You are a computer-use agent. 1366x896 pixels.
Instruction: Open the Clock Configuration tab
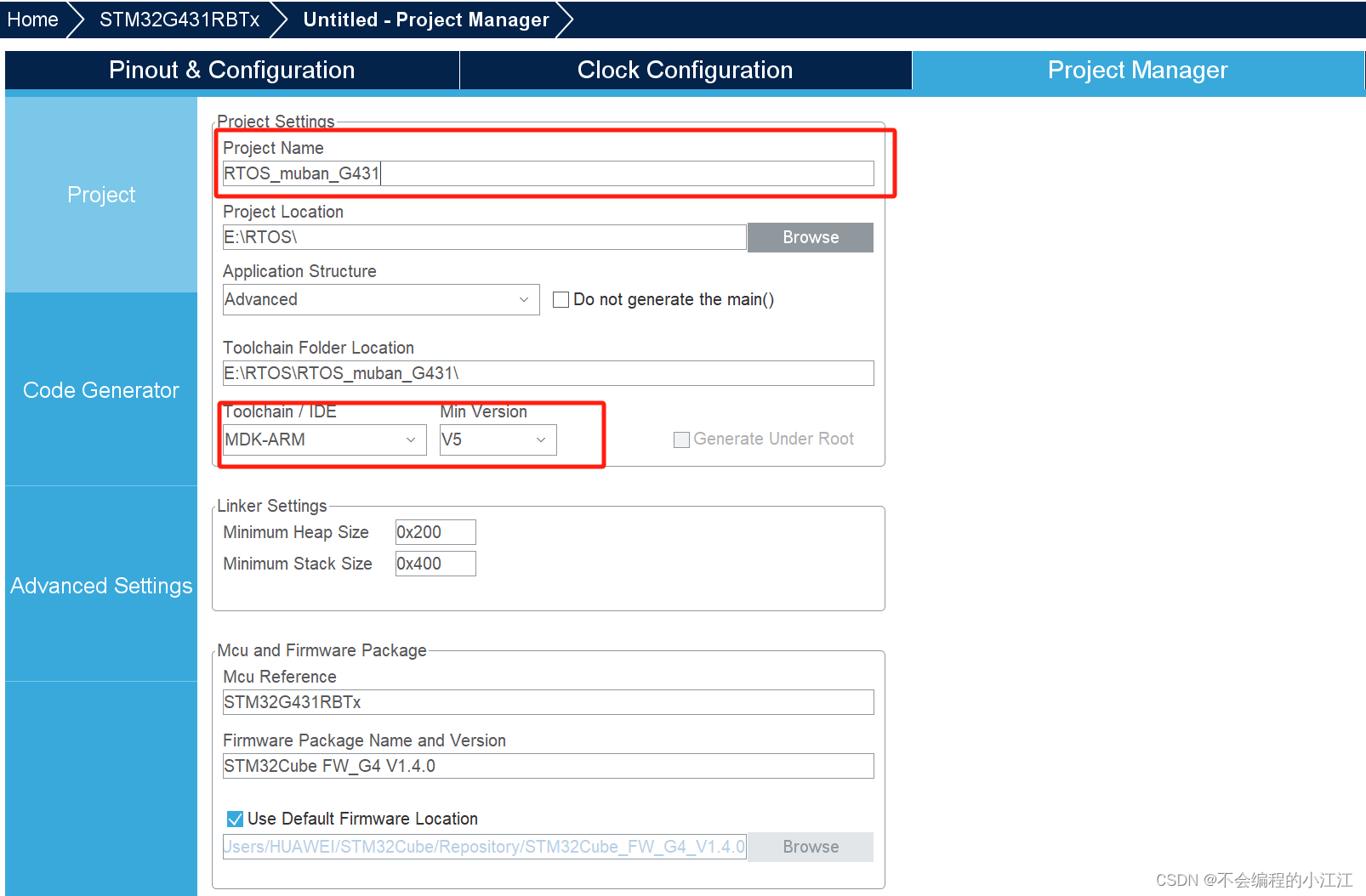click(x=686, y=70)
